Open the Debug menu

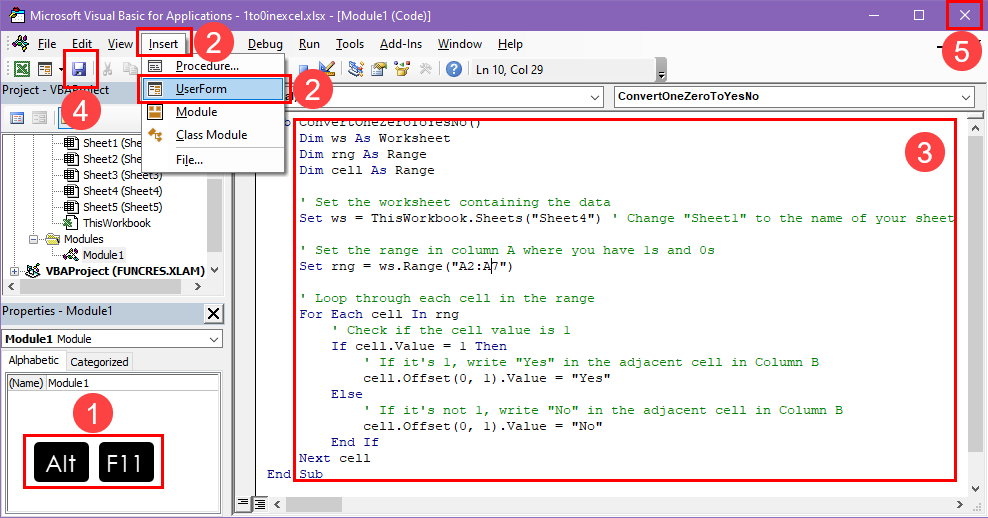[x=265, y=44]
